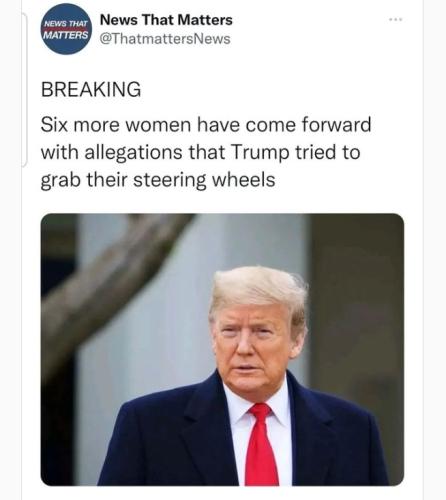Click the word "Trump" in the tweet text
The width and height of the screenshot is (446, 500).
260,153
